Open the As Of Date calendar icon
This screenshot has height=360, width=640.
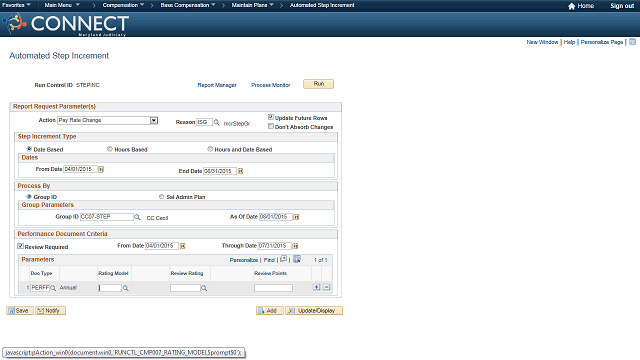[296, 217]
